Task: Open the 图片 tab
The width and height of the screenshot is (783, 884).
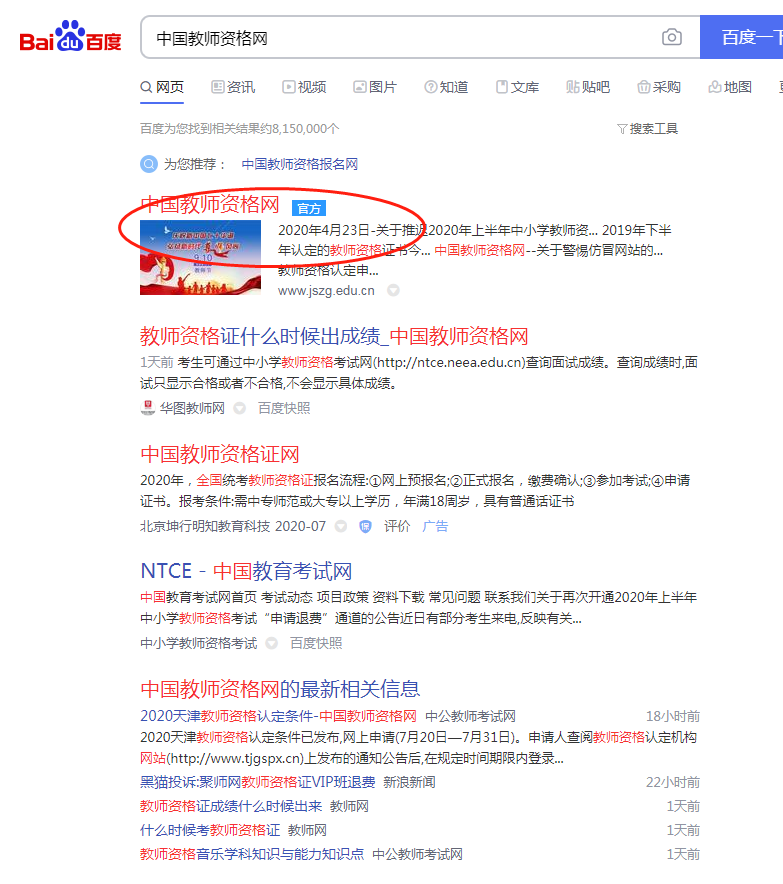Action: [x=375, y=87]
